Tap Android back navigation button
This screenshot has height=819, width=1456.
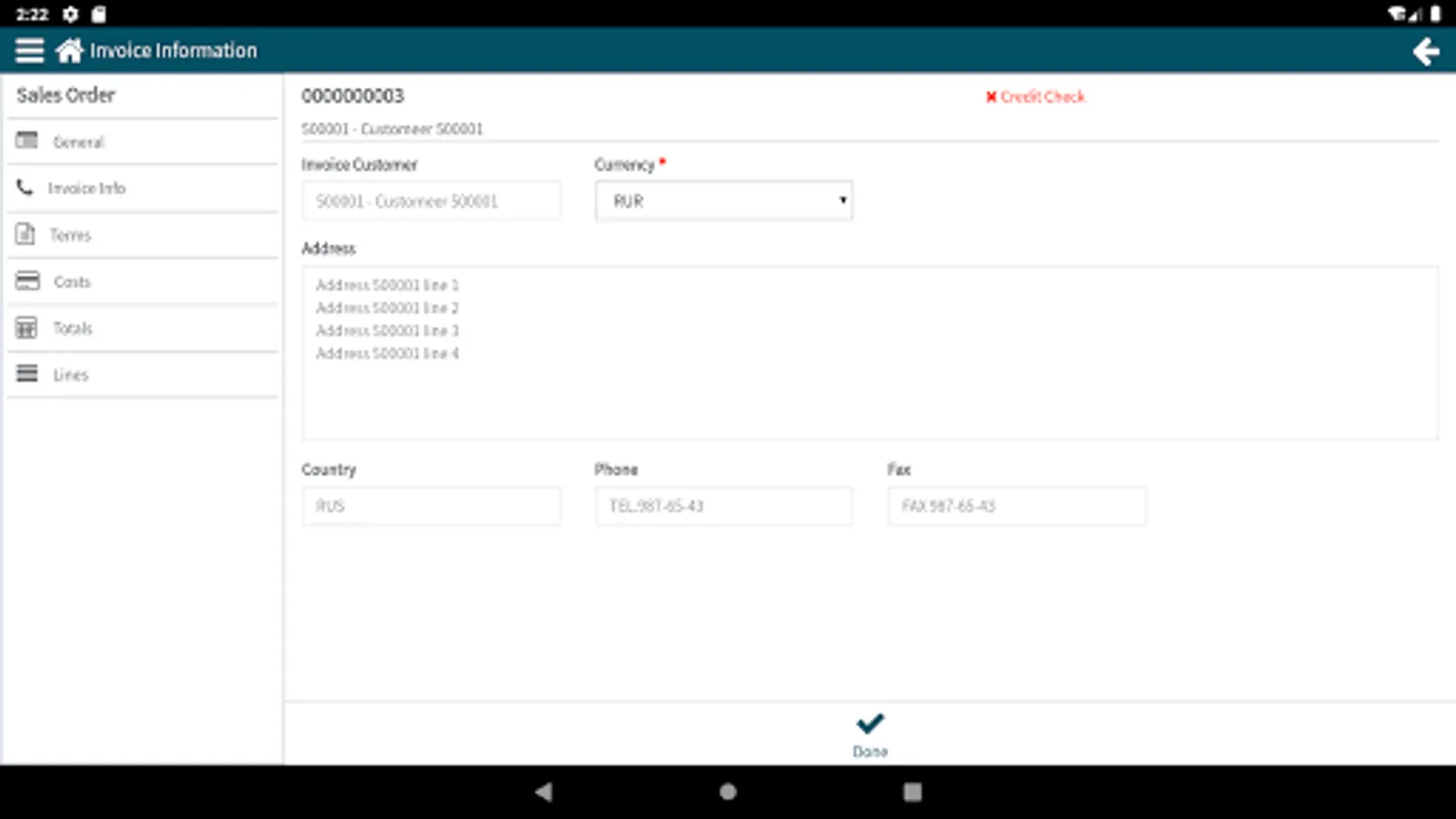[x=543, y=792]
